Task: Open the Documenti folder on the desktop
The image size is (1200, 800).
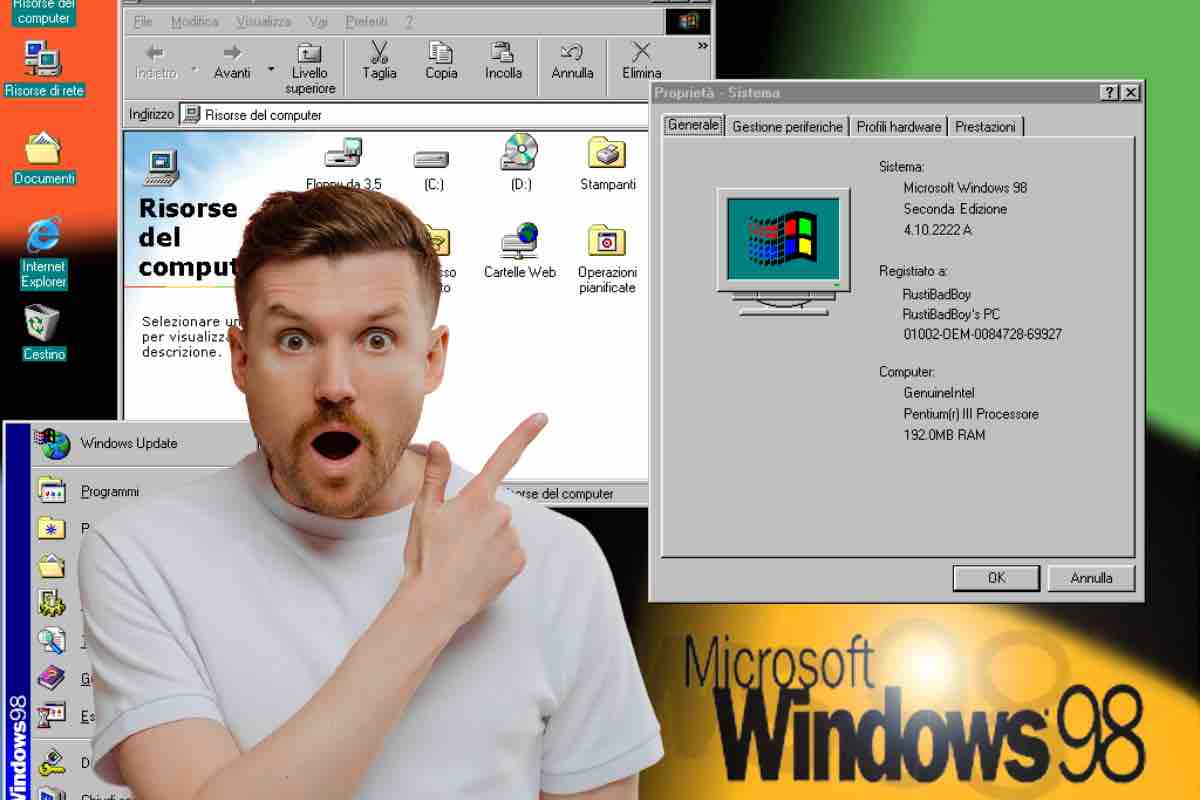Action: (44, 158)
